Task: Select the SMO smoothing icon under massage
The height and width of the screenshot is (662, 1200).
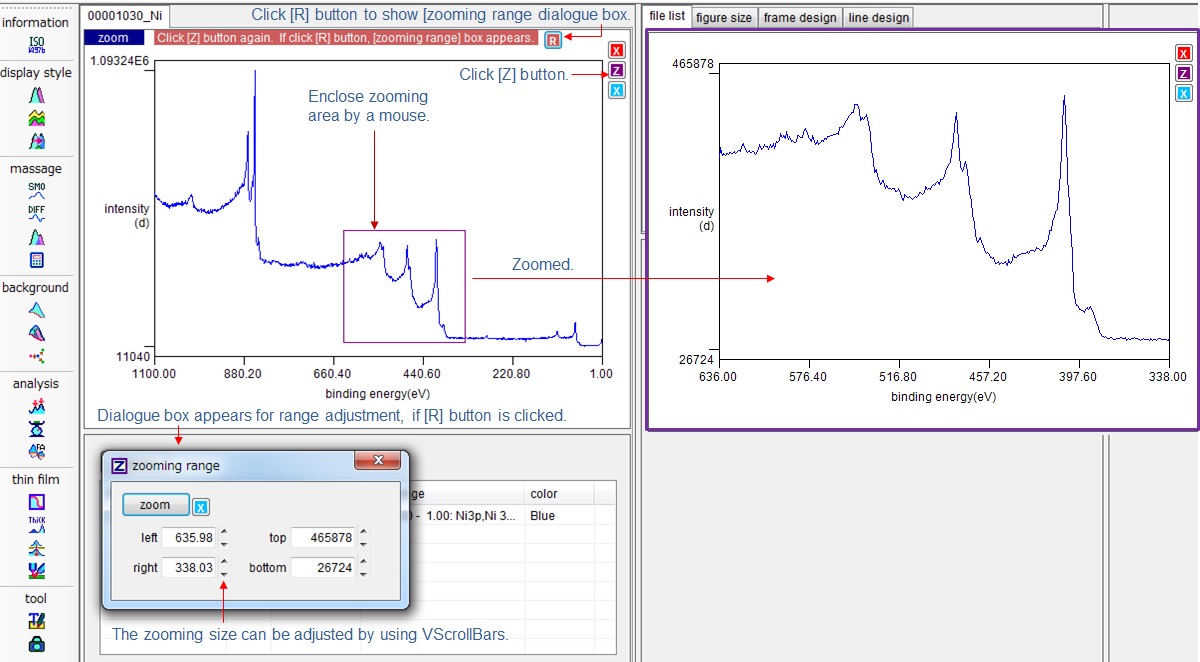Action: point(36,190)
